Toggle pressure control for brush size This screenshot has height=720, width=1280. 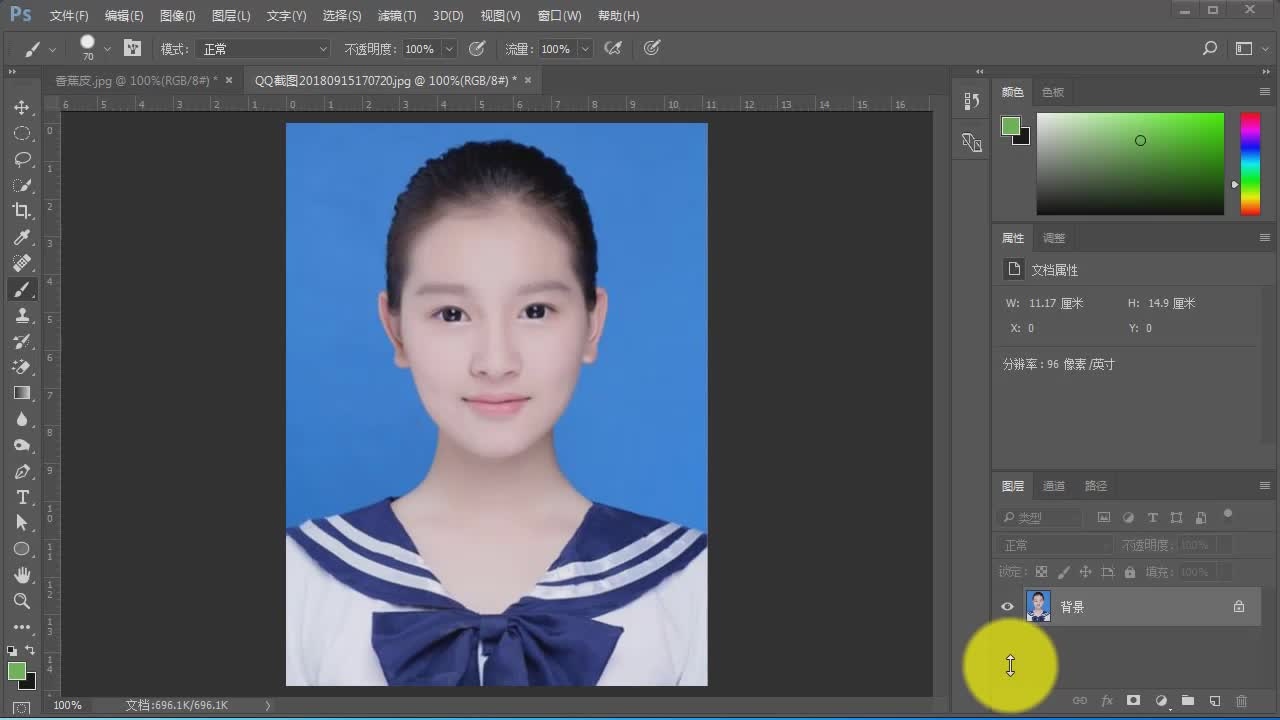click(652, 48)
